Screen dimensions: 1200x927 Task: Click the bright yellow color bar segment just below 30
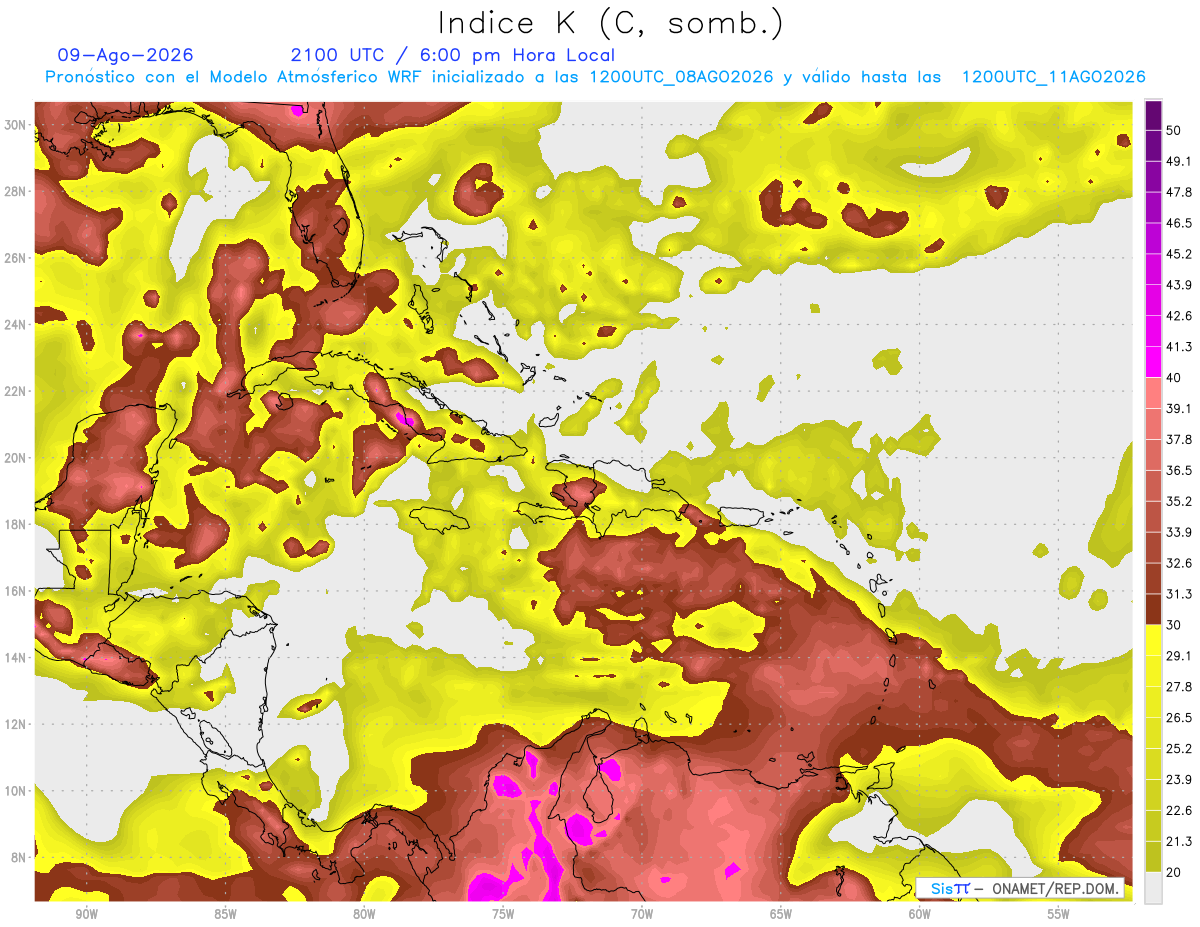coord(1153,640)
